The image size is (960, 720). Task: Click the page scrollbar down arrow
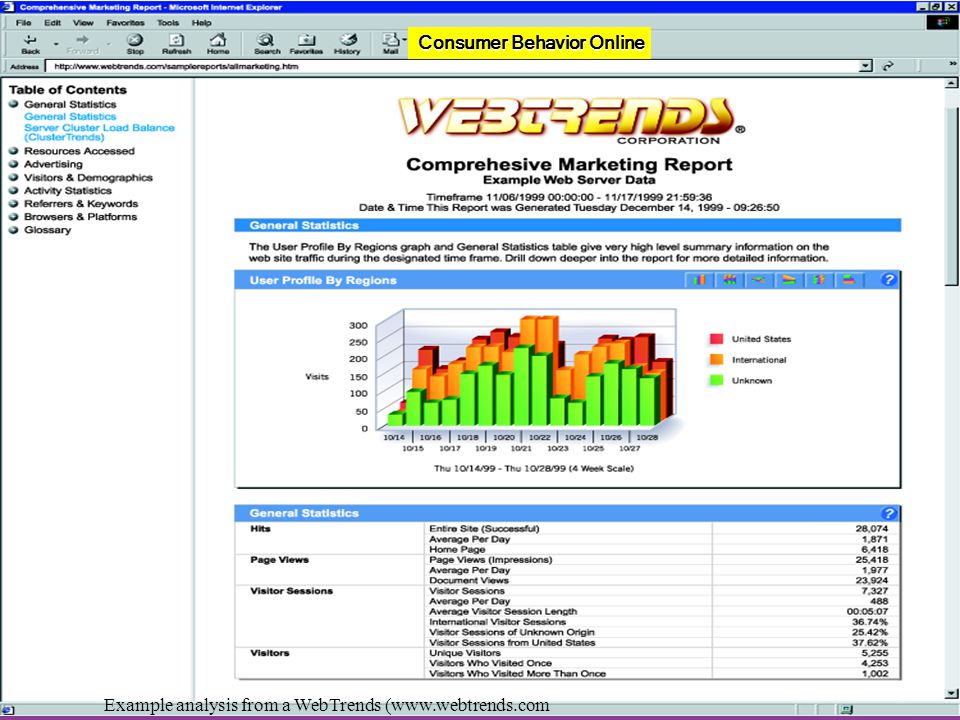tap(951, 694)
